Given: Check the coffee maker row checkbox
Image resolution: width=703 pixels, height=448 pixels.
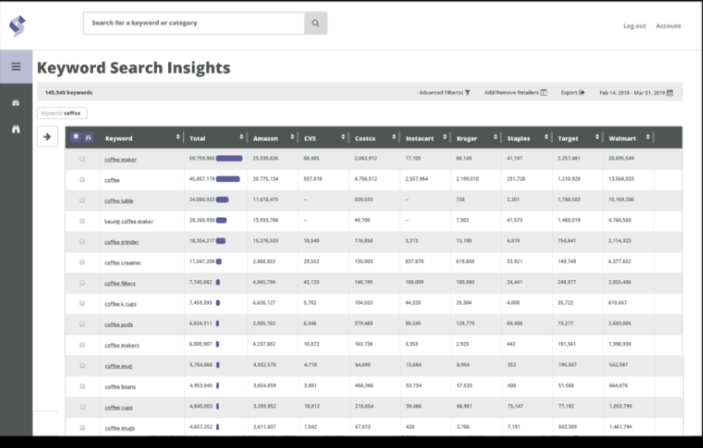Looking at the screenshot, I should click(x=82, y=159).
